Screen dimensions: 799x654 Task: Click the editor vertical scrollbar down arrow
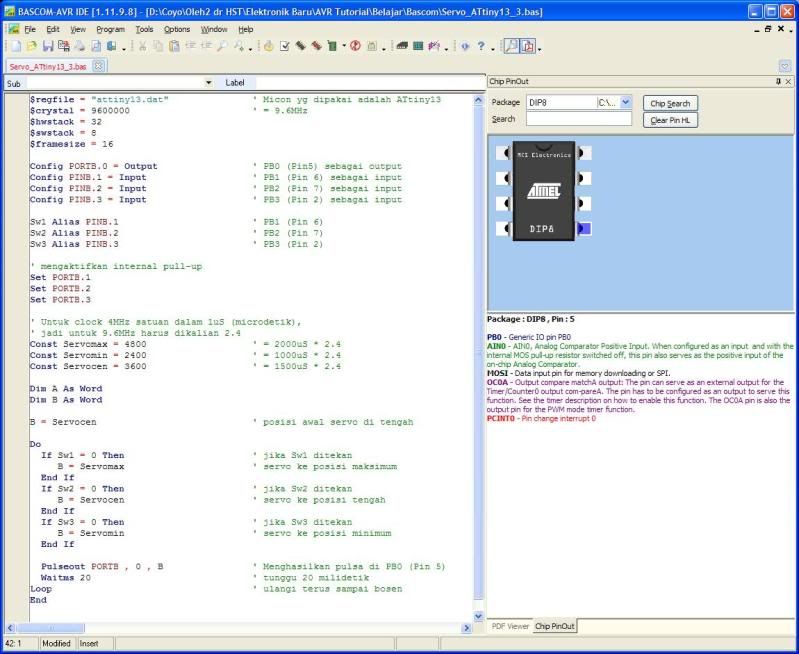click(478, 616)
